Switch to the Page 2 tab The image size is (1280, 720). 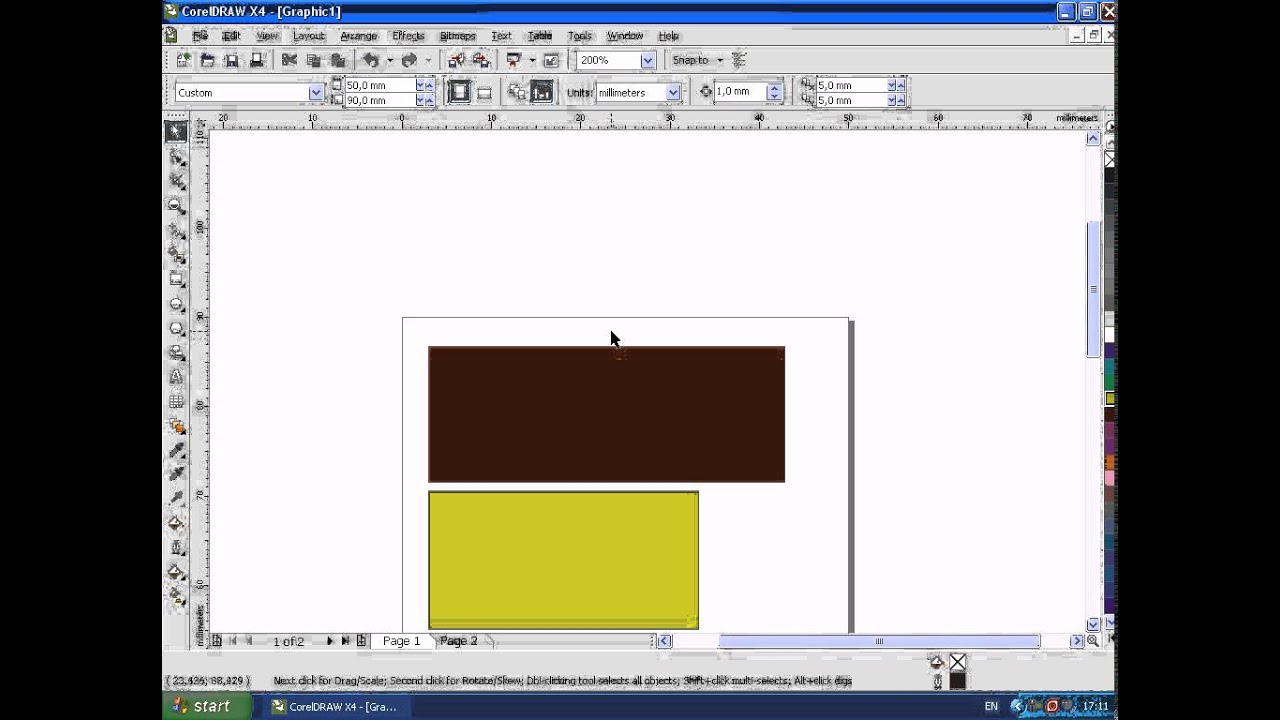coord(459,641)
